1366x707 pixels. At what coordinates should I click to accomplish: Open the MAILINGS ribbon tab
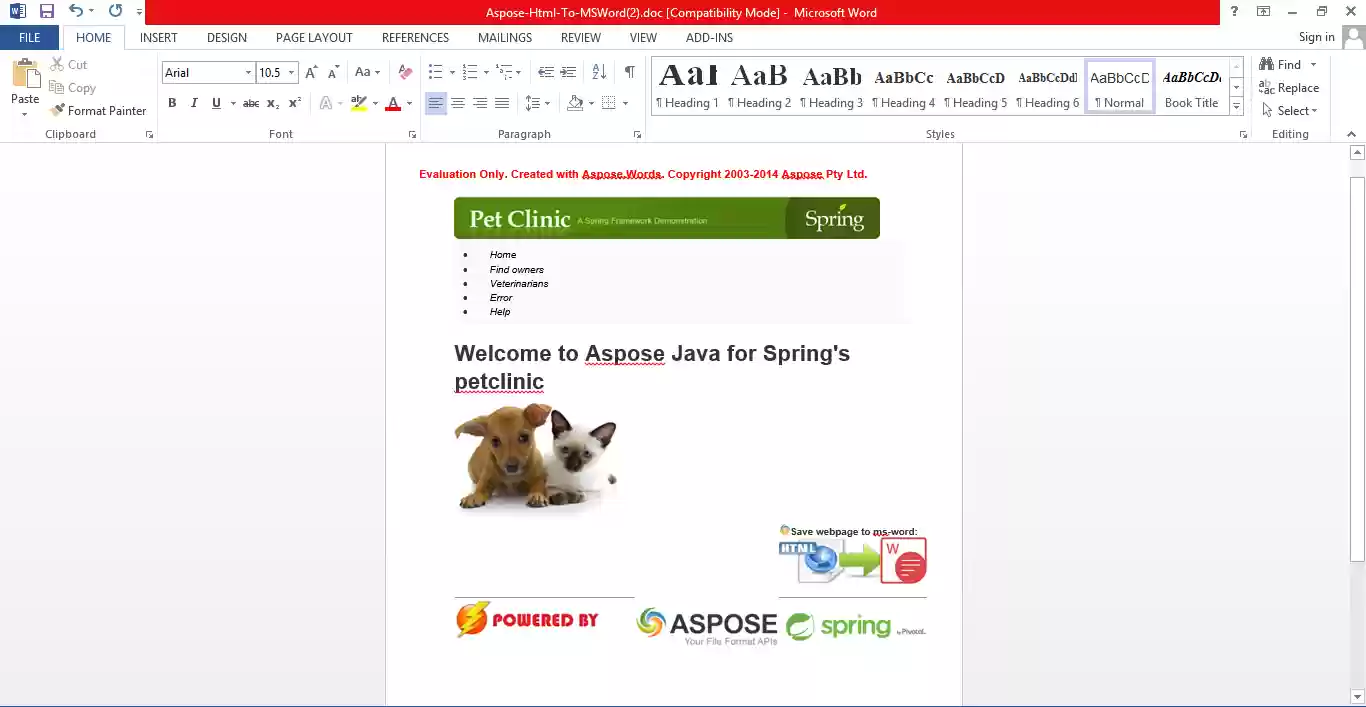(504, 37)
